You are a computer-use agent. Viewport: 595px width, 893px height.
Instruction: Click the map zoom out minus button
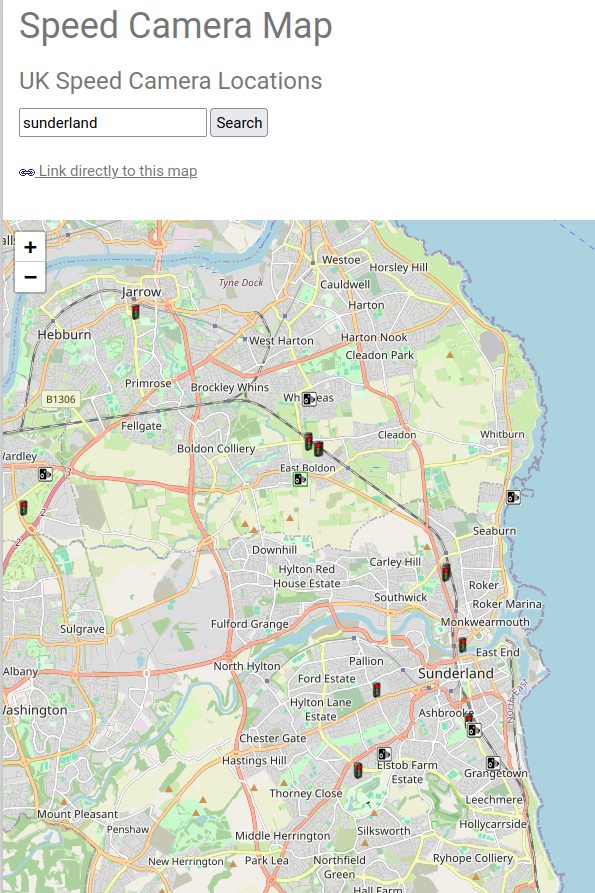(30, 277)
